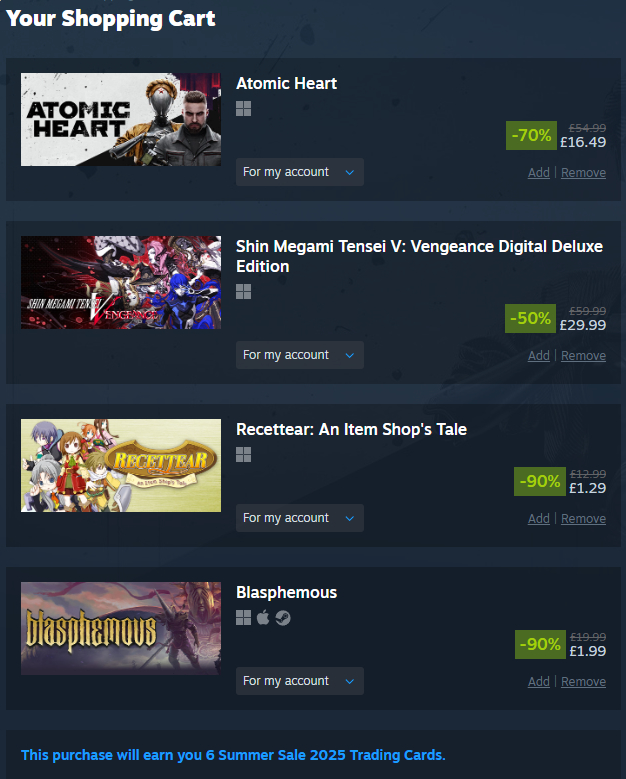The height and width of the screenshot is (779, 626).
Task: Open the Recettear 'For my account' dropdown
Action: tap(300, 518)
